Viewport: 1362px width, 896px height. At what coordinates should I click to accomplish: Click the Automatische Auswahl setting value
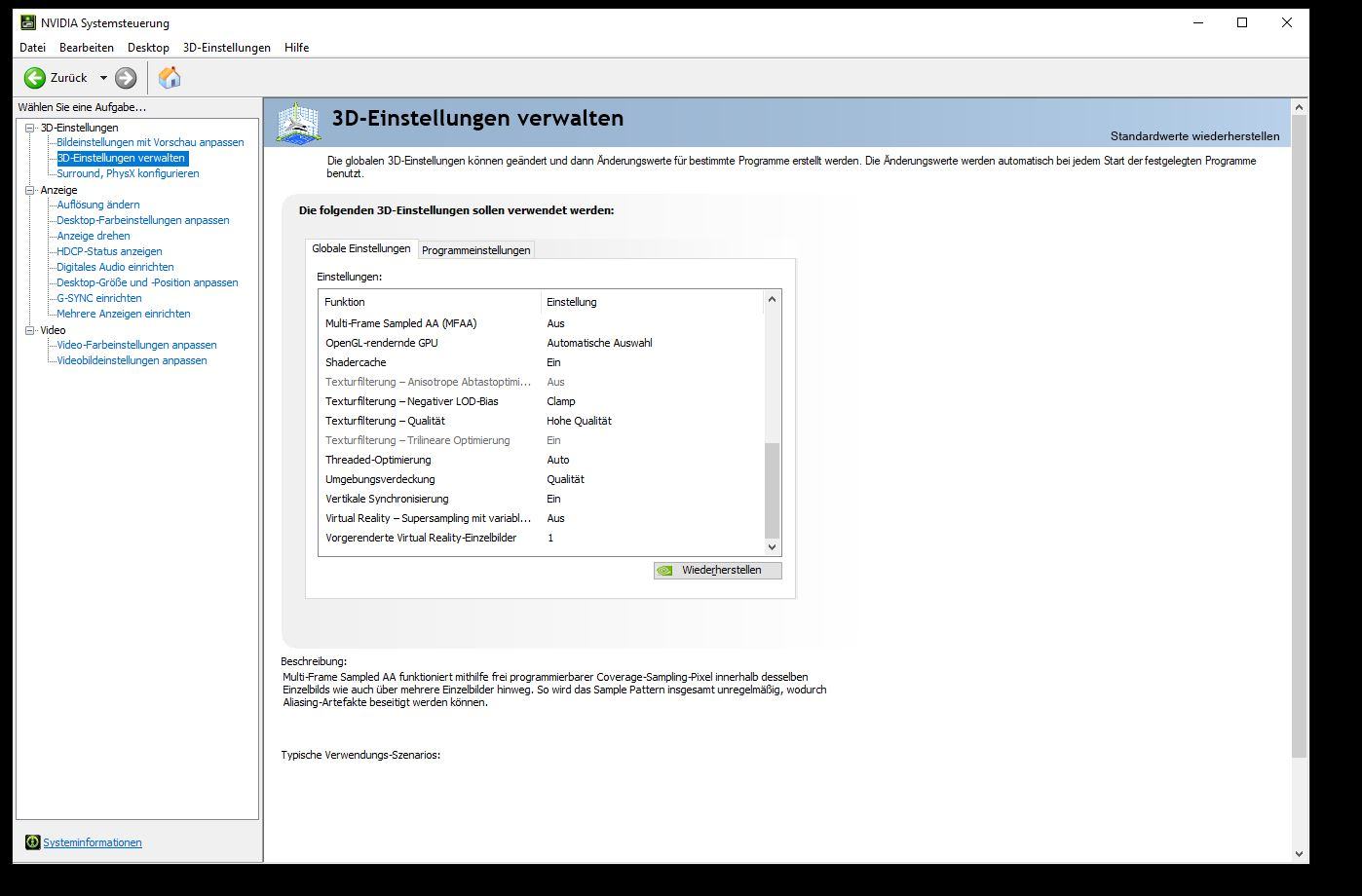599,343
